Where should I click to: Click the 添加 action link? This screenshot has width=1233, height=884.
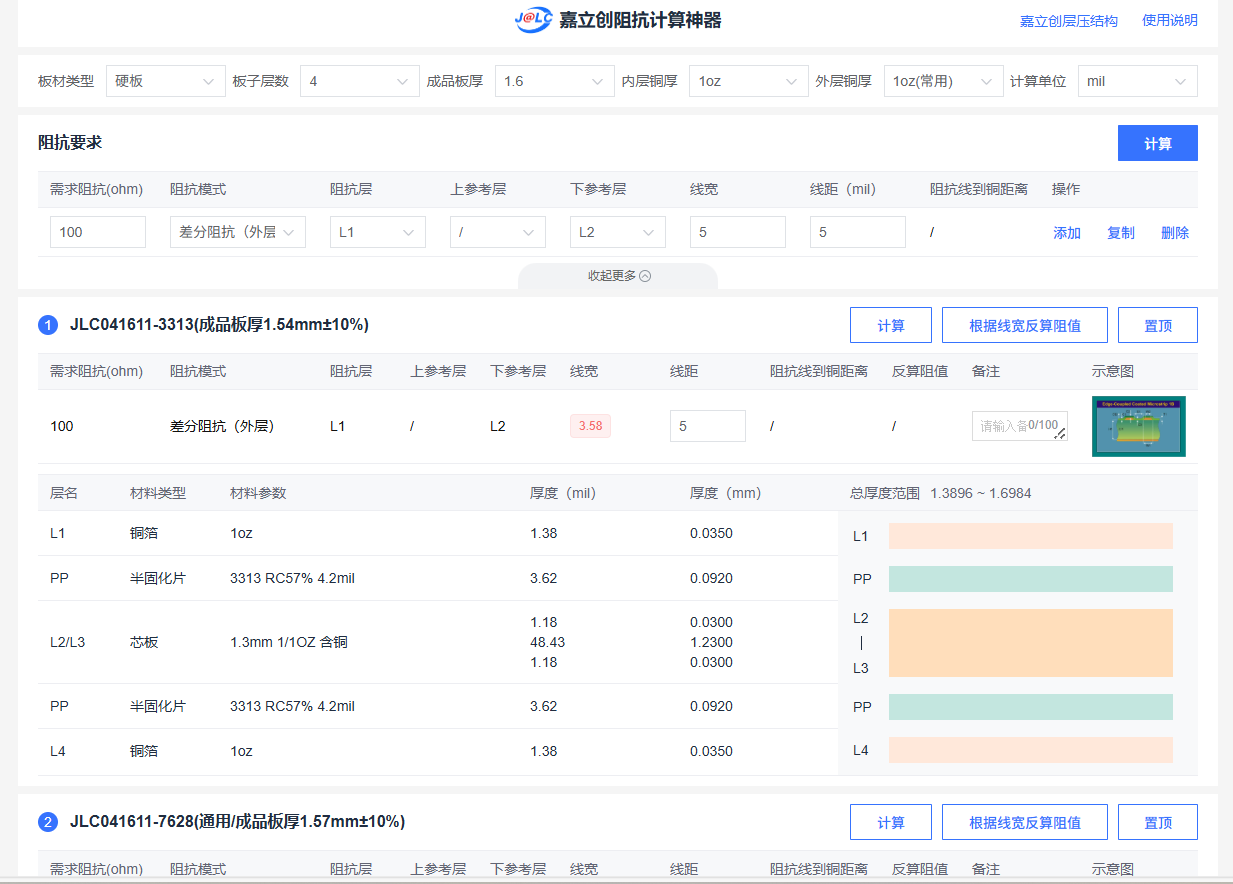point(1067,233)
